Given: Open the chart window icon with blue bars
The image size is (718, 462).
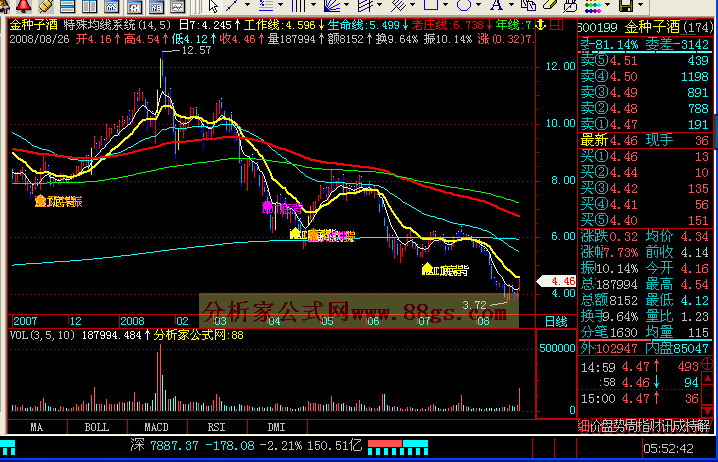Looking at the screenshot, I should click(111, 5).
